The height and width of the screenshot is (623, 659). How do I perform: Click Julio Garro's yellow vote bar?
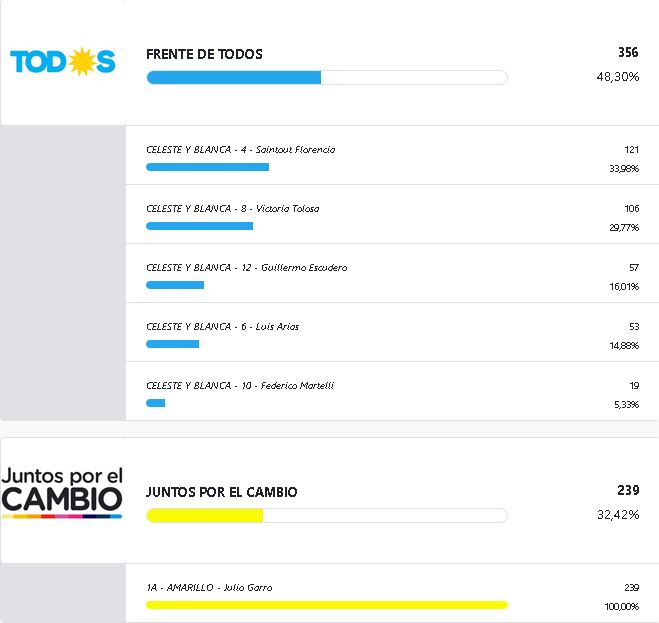(x=326, y=605)
